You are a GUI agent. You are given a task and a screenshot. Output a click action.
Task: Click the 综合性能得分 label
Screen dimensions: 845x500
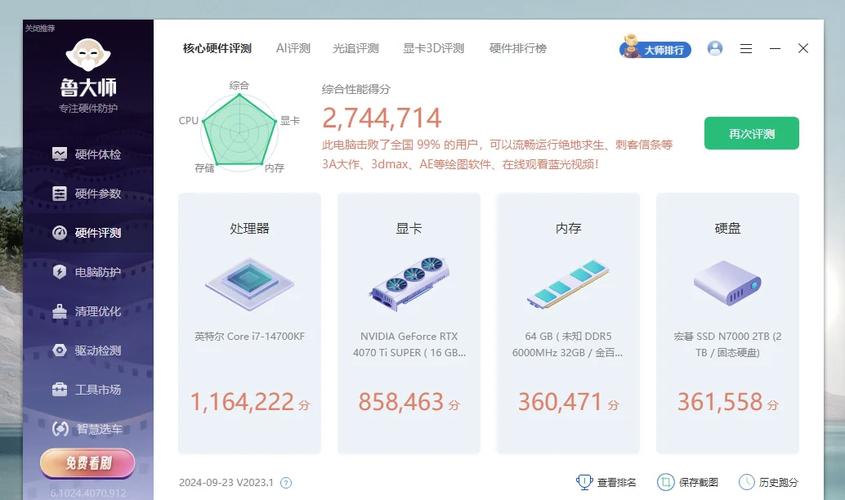click(x=356, y=89)
